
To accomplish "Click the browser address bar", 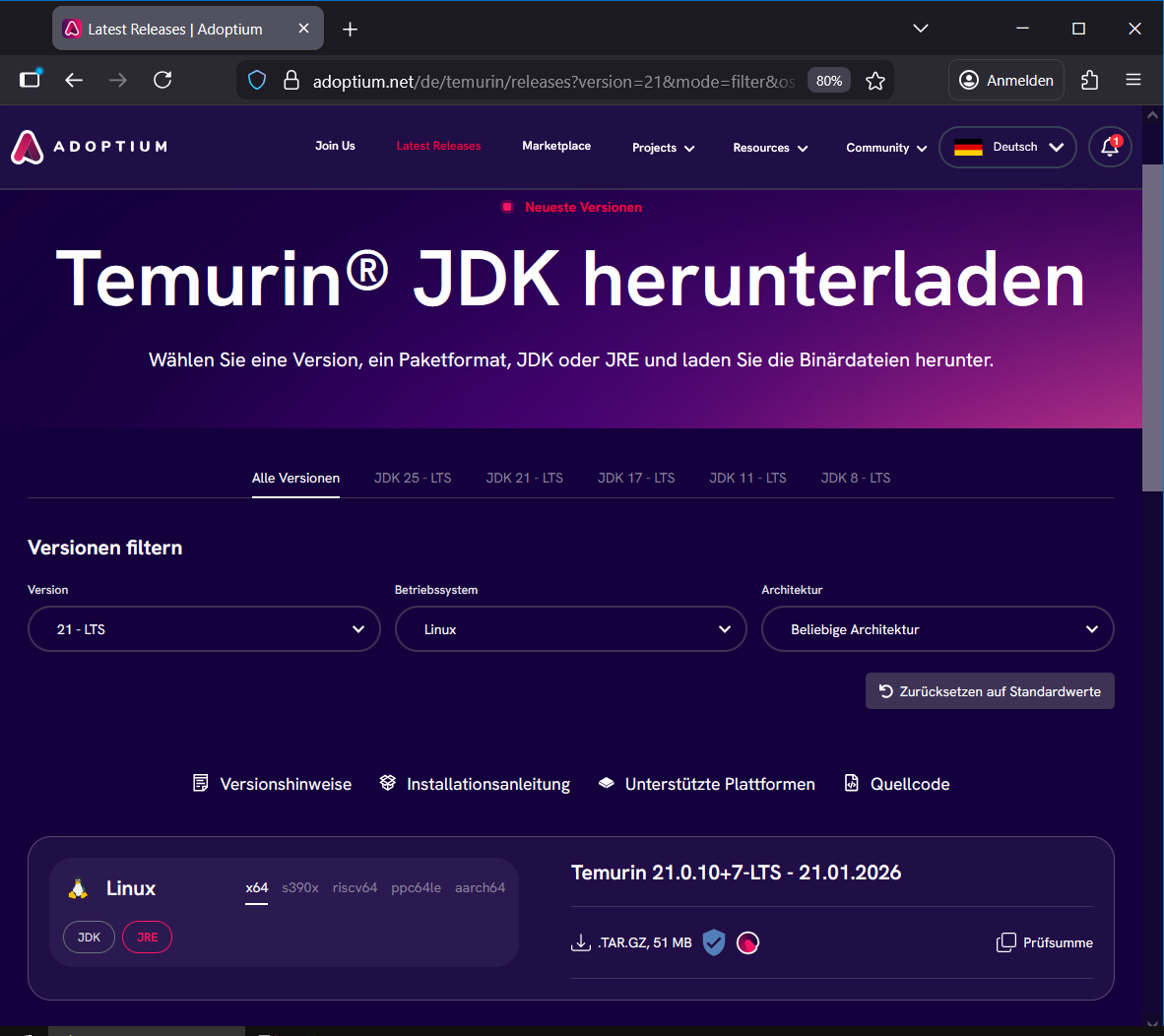I will pos(551,81).
